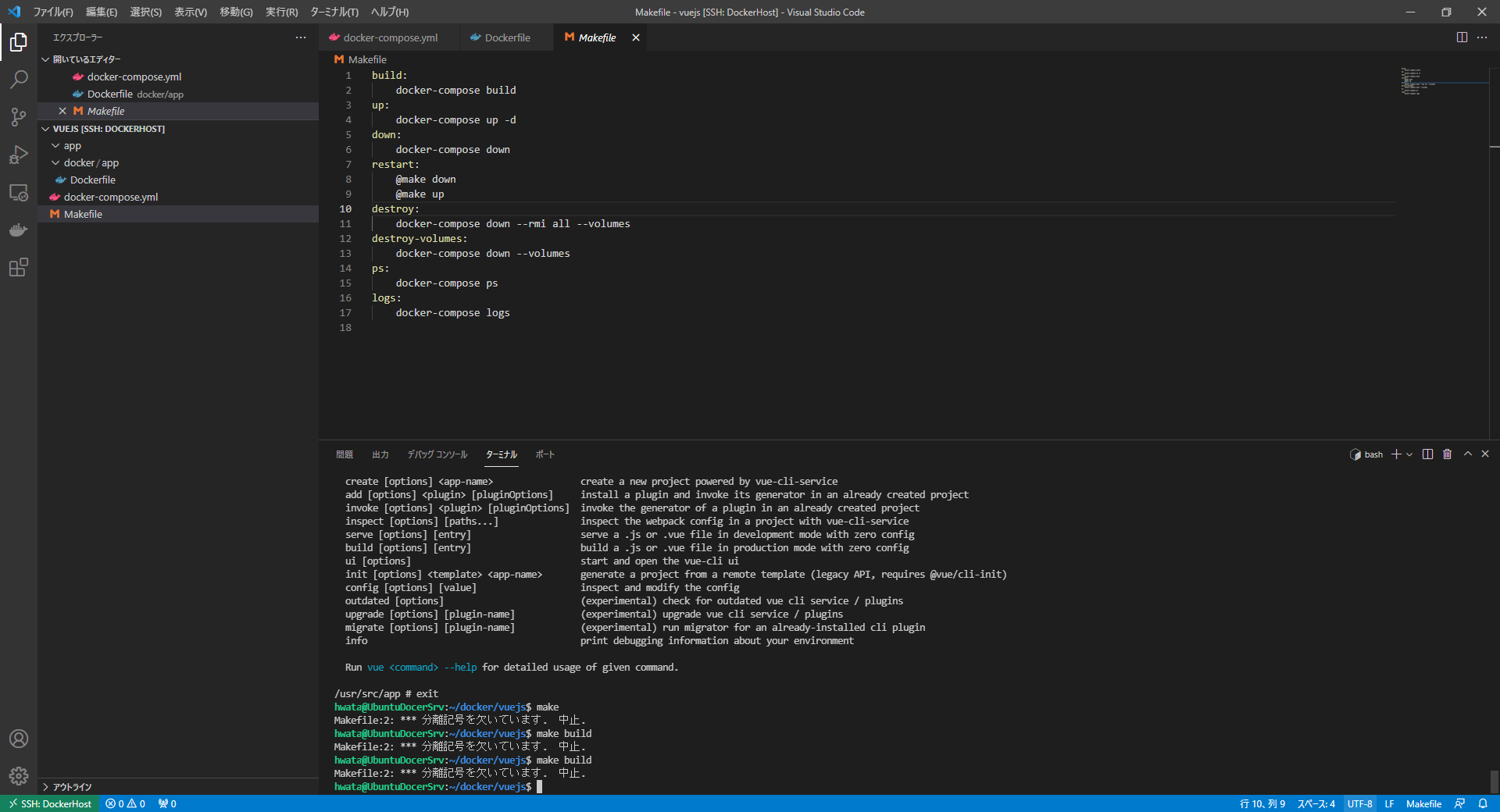
Task: Kill the terminal with trash icon
Action: pyautogui.click(x=1447, y=454)
